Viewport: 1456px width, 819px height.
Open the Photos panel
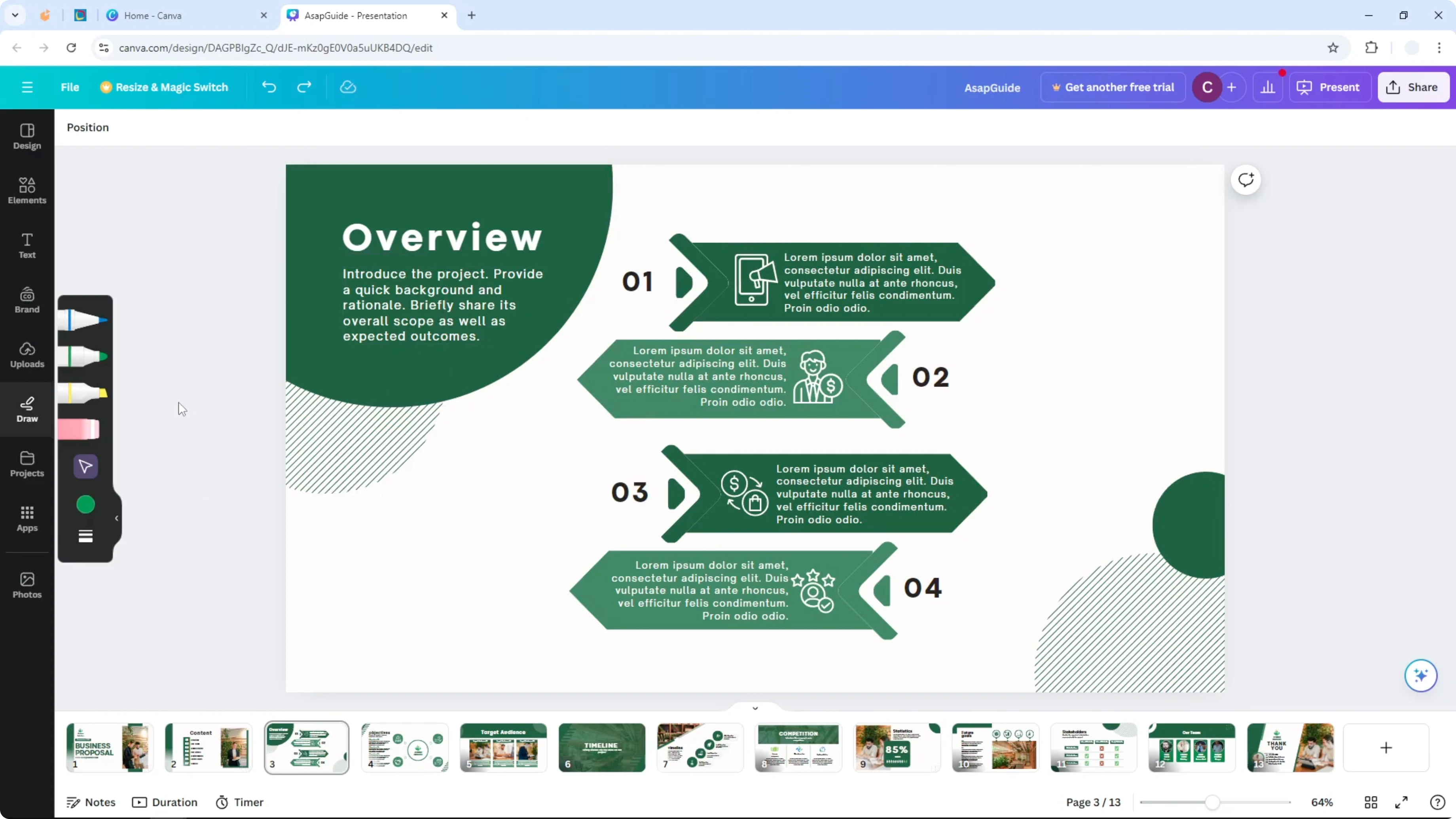click(27, 586)
